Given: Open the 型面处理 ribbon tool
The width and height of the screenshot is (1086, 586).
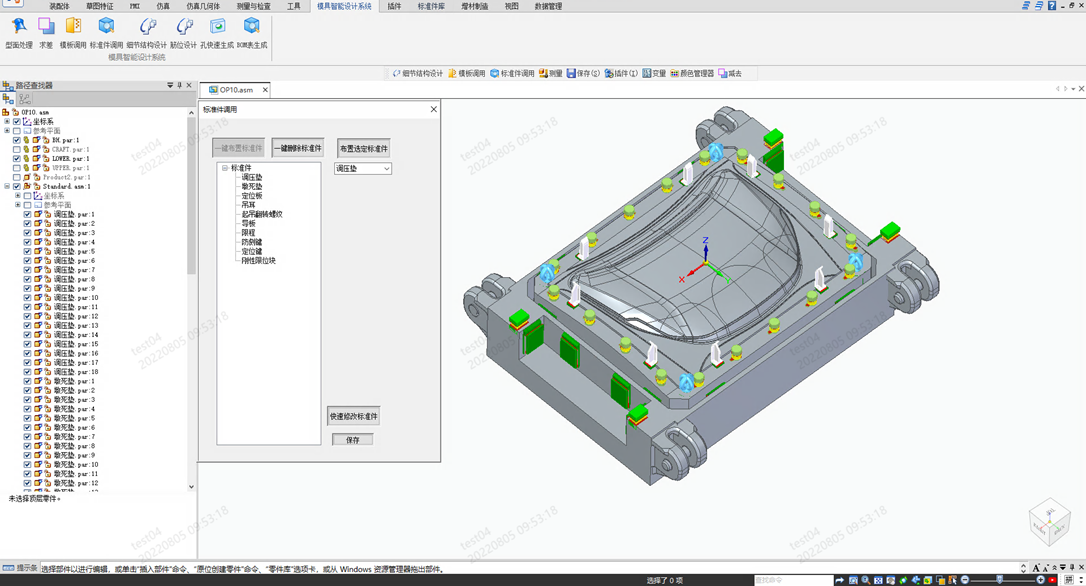Looking at the screenshot, I should pyautogui.click(x=19, y=33).
